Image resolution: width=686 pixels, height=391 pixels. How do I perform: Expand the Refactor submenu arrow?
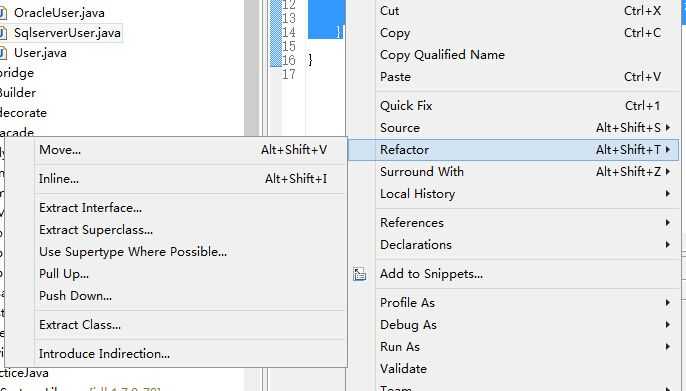pyautogui.click(x=668, y=149)
